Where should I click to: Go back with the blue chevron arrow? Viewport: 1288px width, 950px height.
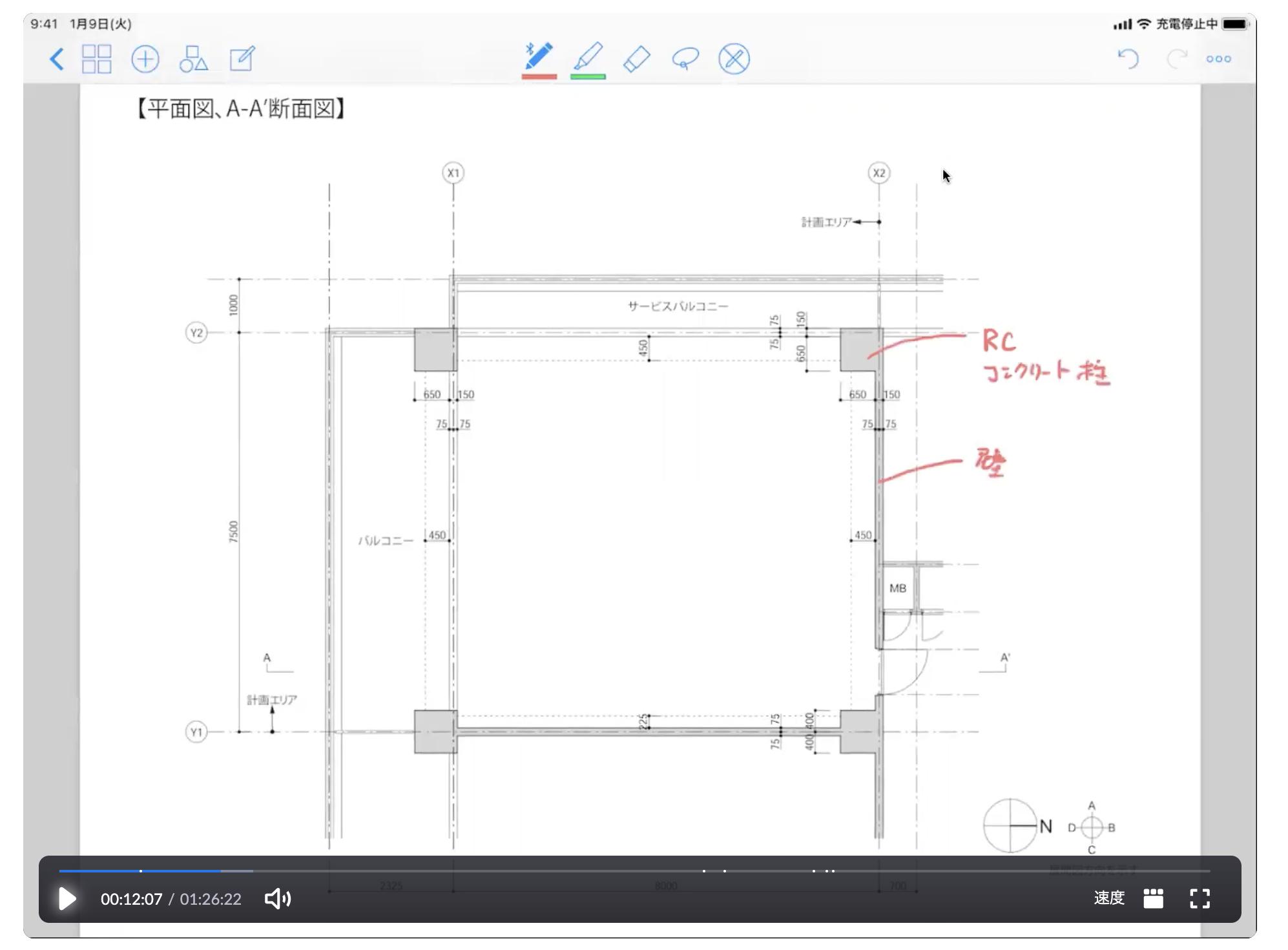(57, 59)
